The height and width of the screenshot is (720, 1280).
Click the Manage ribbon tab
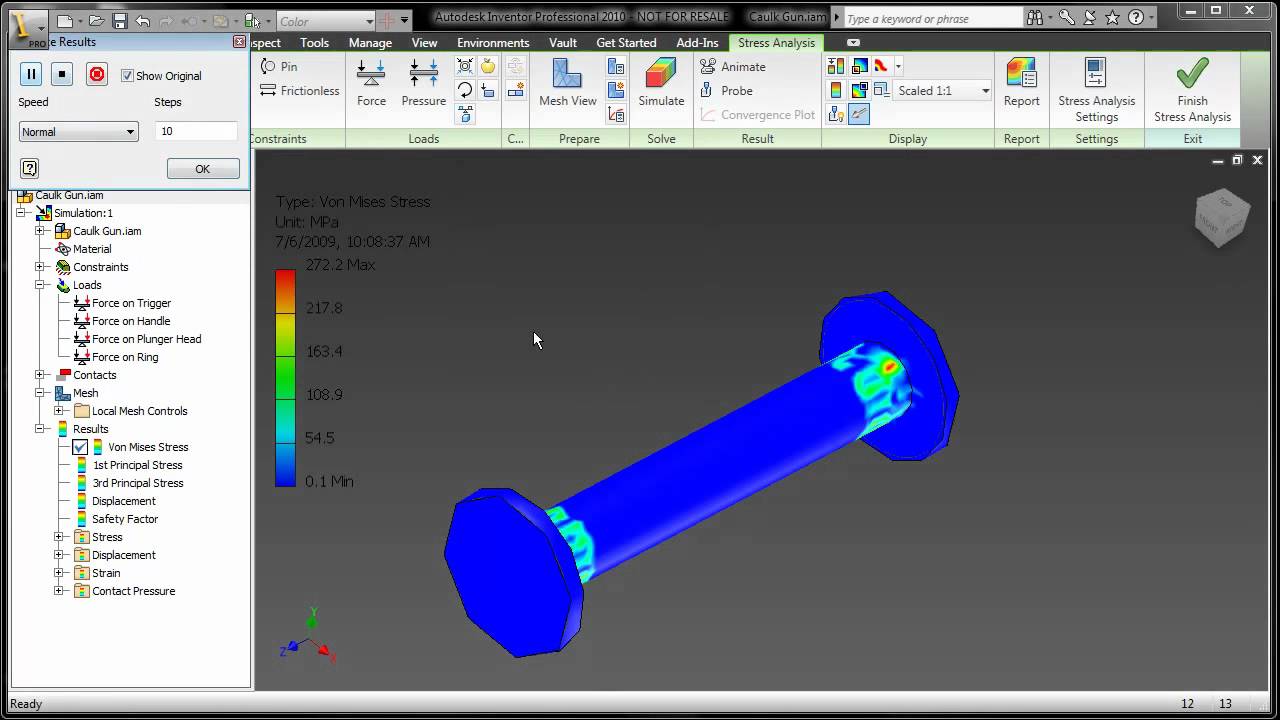click(x=370, y=43)
